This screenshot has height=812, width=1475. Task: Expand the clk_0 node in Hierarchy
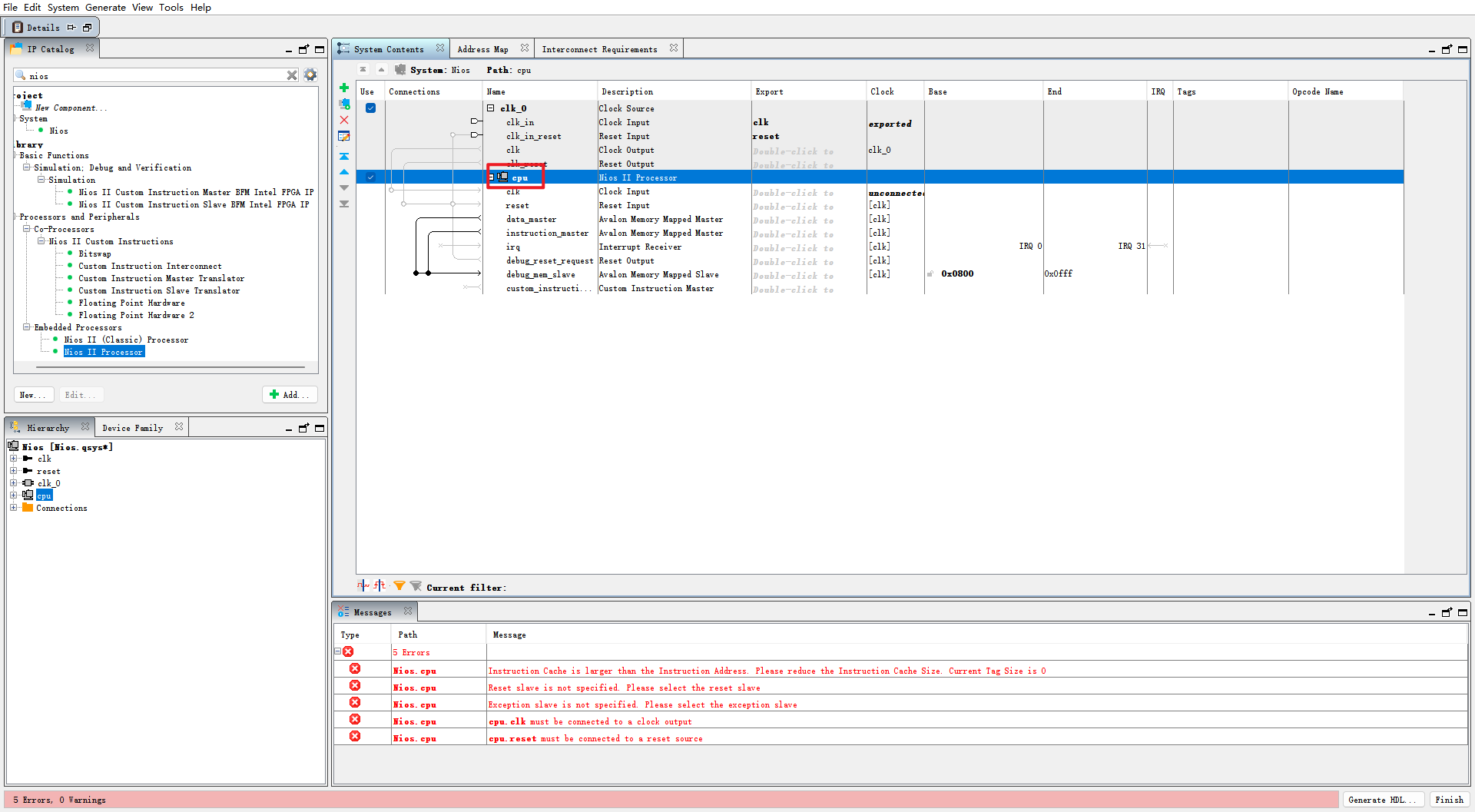(13, 483)
